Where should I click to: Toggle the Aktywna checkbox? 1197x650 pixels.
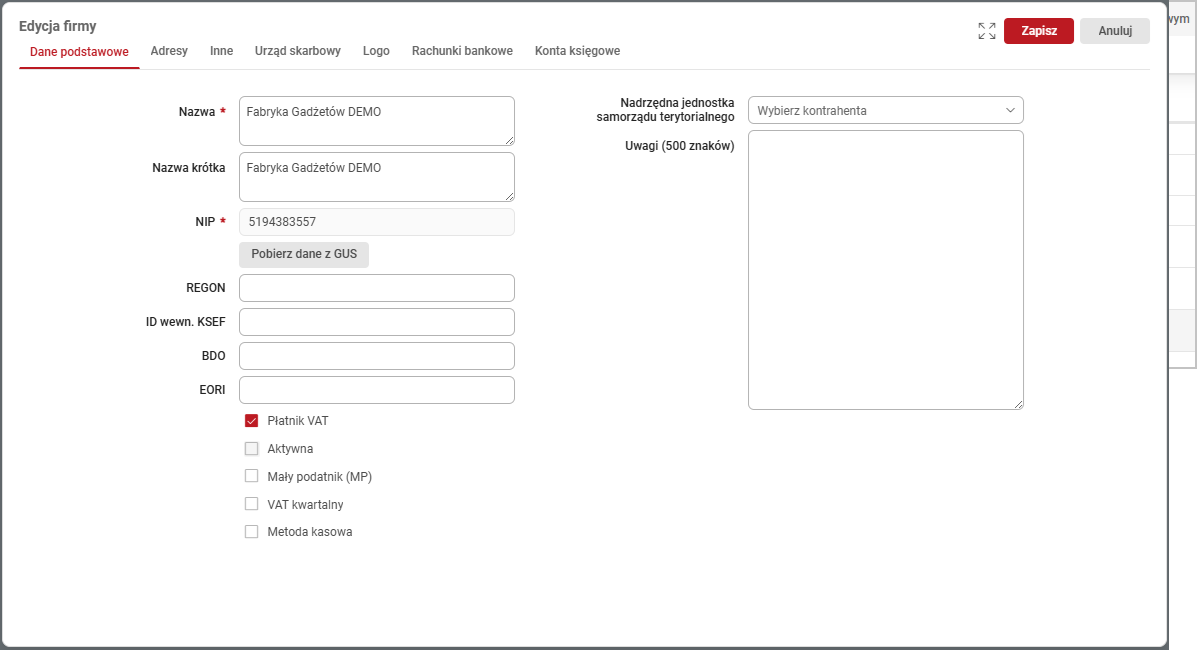252,449
